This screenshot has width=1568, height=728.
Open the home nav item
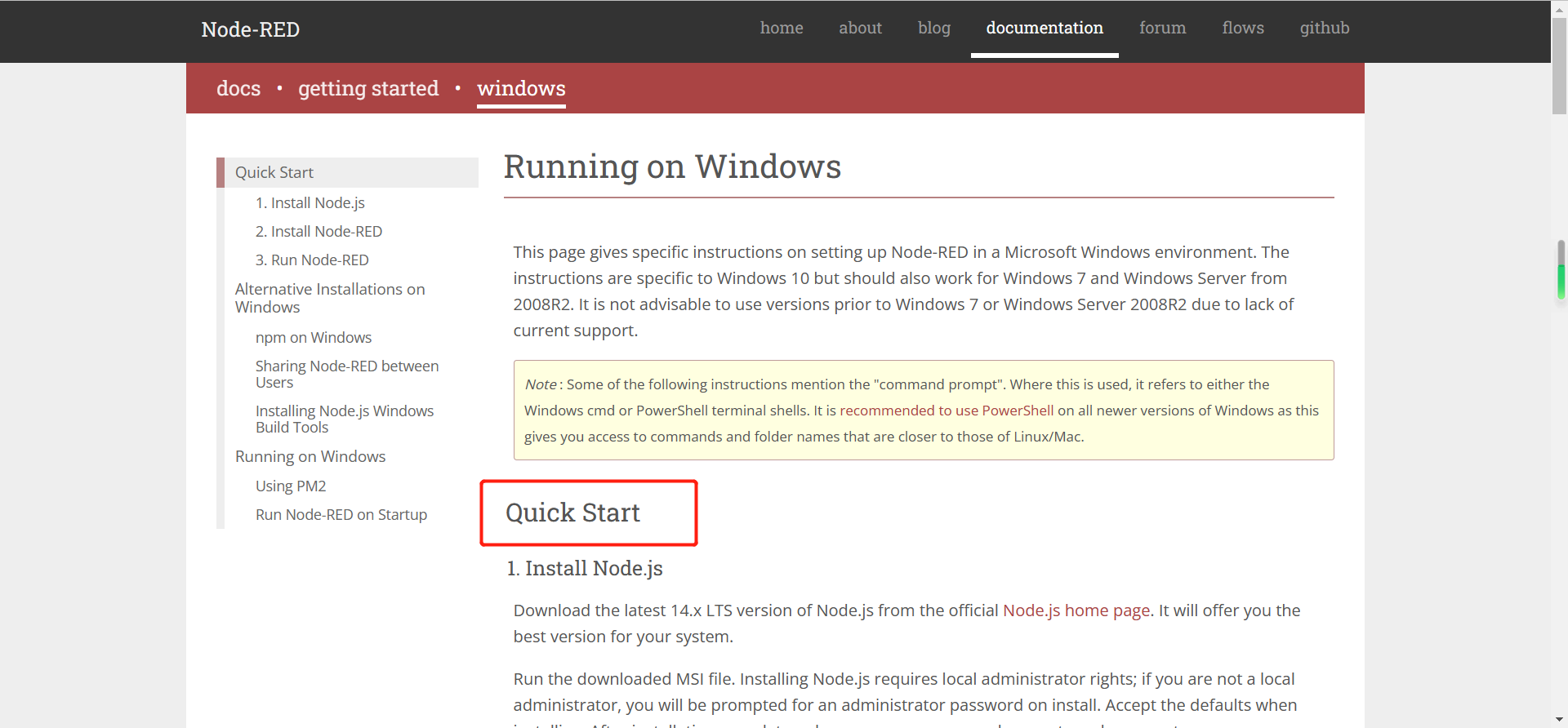pos(782,28)
